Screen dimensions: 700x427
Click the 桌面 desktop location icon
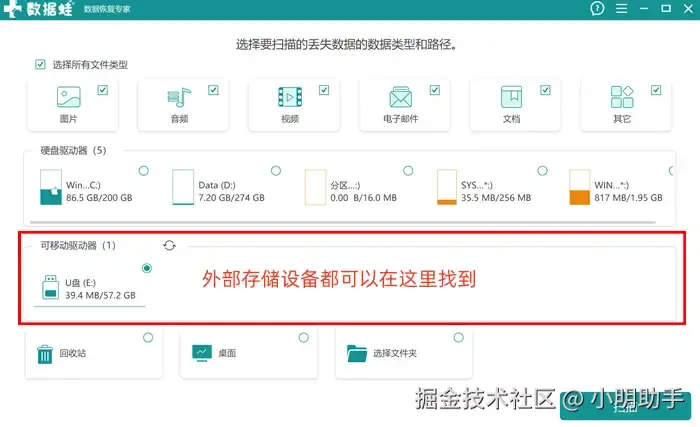[202, 353]
